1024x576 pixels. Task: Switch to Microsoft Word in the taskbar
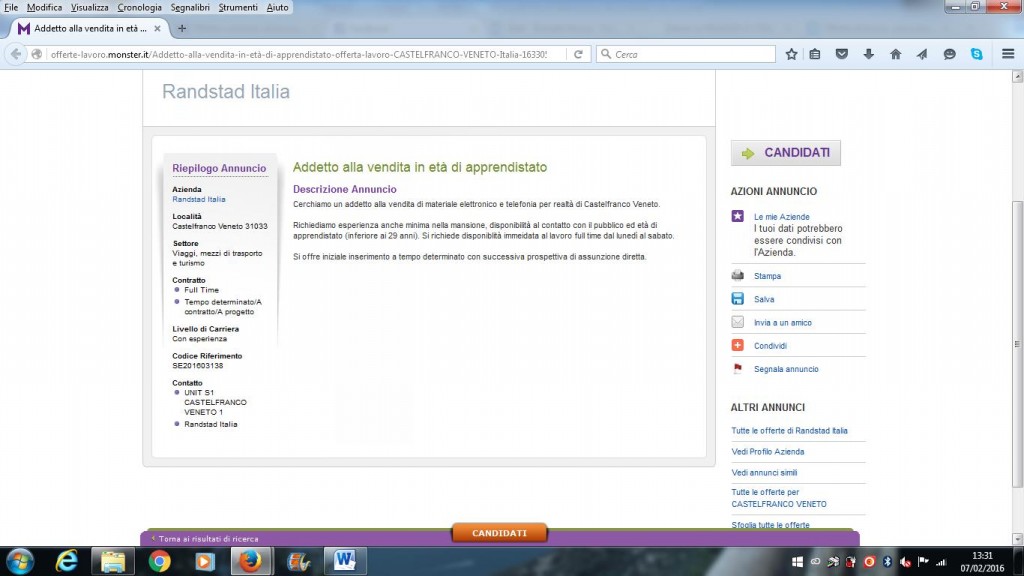point(344,561)
